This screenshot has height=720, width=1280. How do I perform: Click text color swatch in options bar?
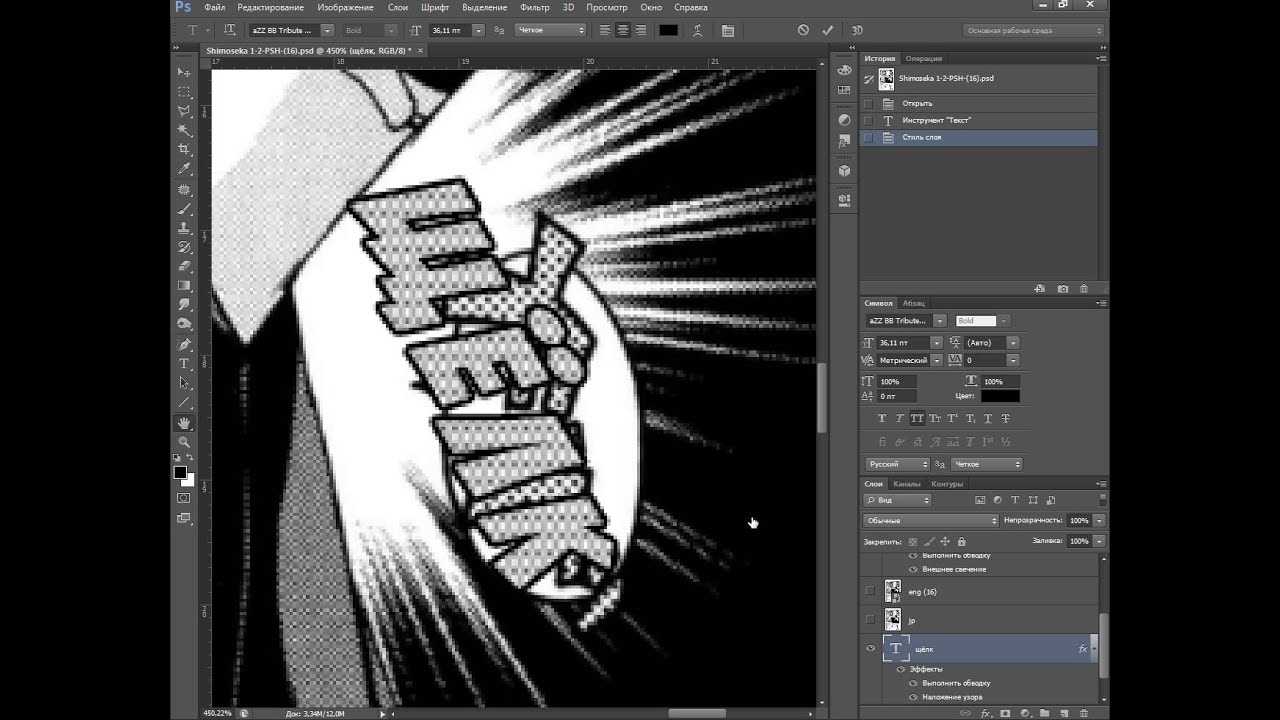click(668, 30)
